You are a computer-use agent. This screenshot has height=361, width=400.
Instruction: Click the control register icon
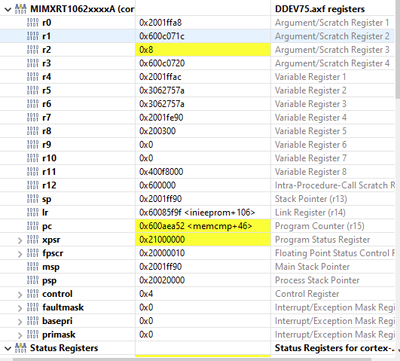click(33, 294)
